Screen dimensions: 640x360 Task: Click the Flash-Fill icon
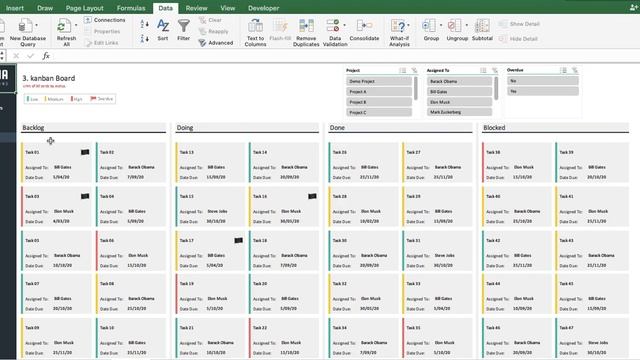(x=280, y=26)
